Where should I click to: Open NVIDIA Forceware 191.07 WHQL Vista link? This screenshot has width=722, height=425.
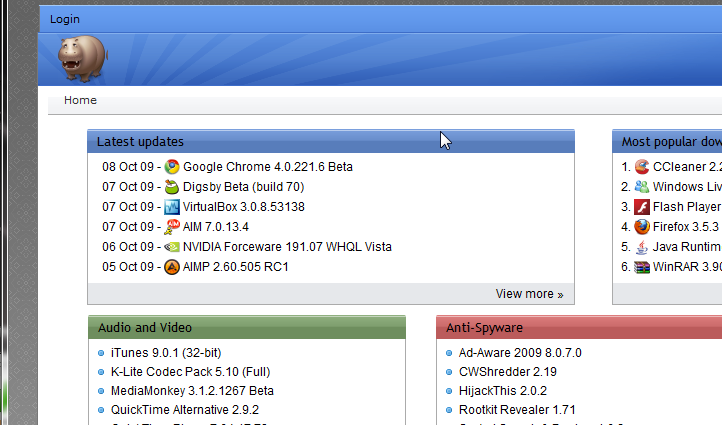287,247
